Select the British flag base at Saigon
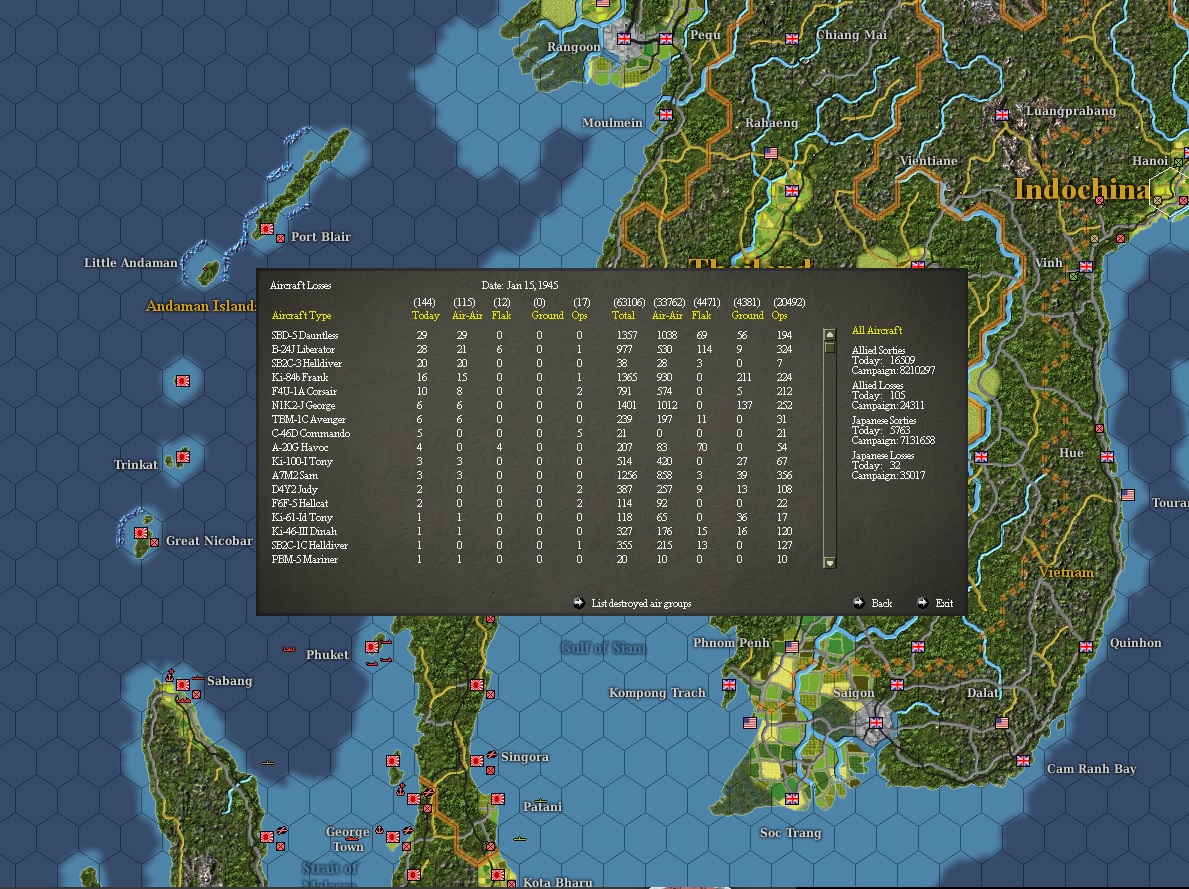 876,722
